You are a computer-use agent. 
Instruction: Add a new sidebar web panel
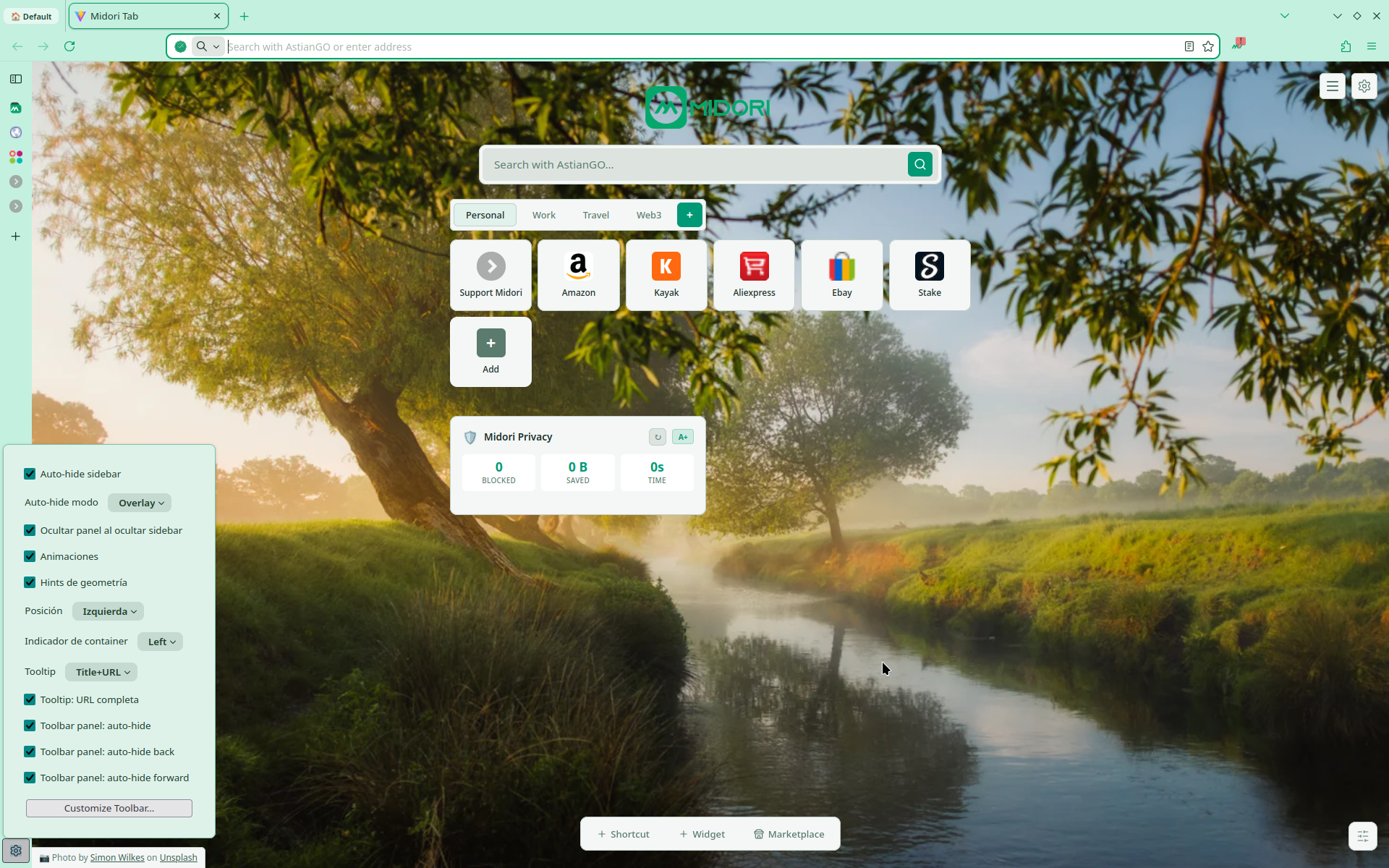[16, 237]
